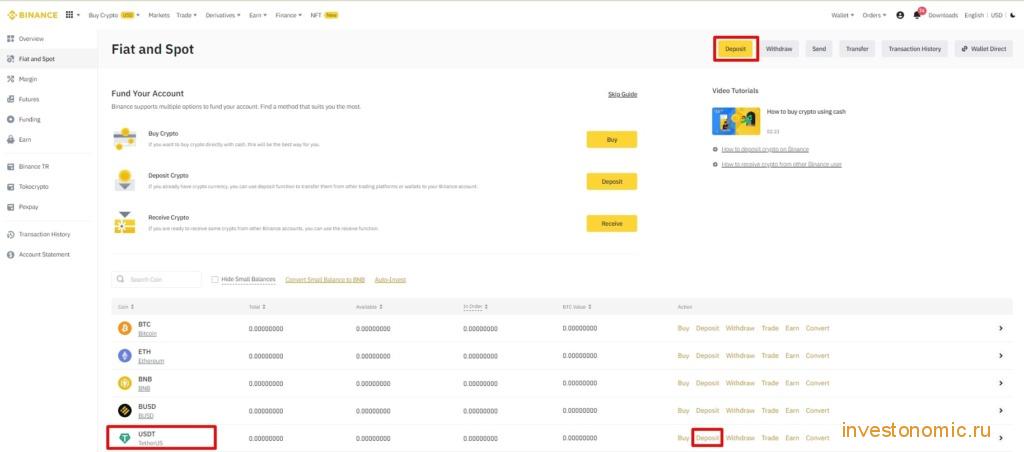Sort by Coin column header
This screenshot has height=452, width=1024.
click(x=126, y=306)
